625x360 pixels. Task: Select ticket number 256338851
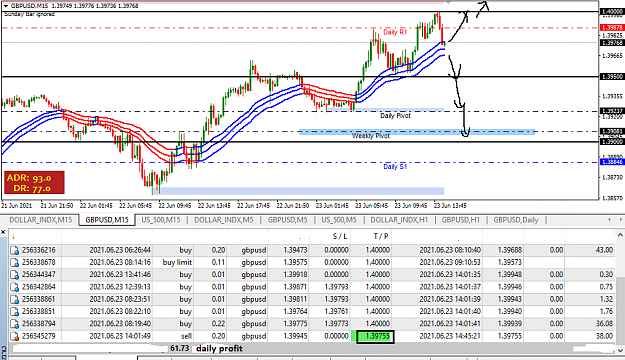[x=39, y=311]
